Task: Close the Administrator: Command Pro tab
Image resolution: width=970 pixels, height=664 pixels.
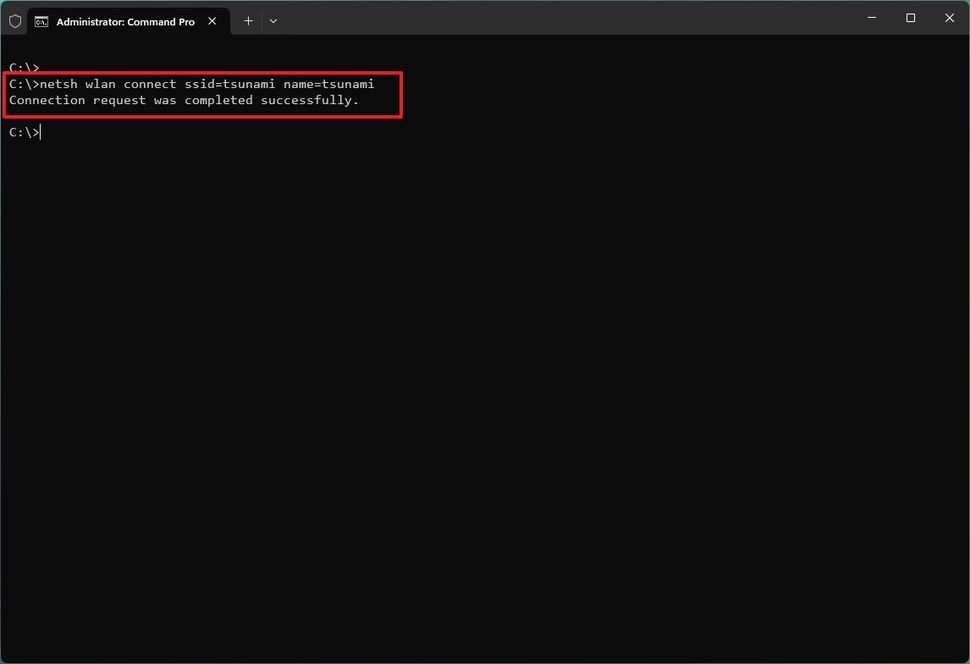Action: [x=211, y=20]
